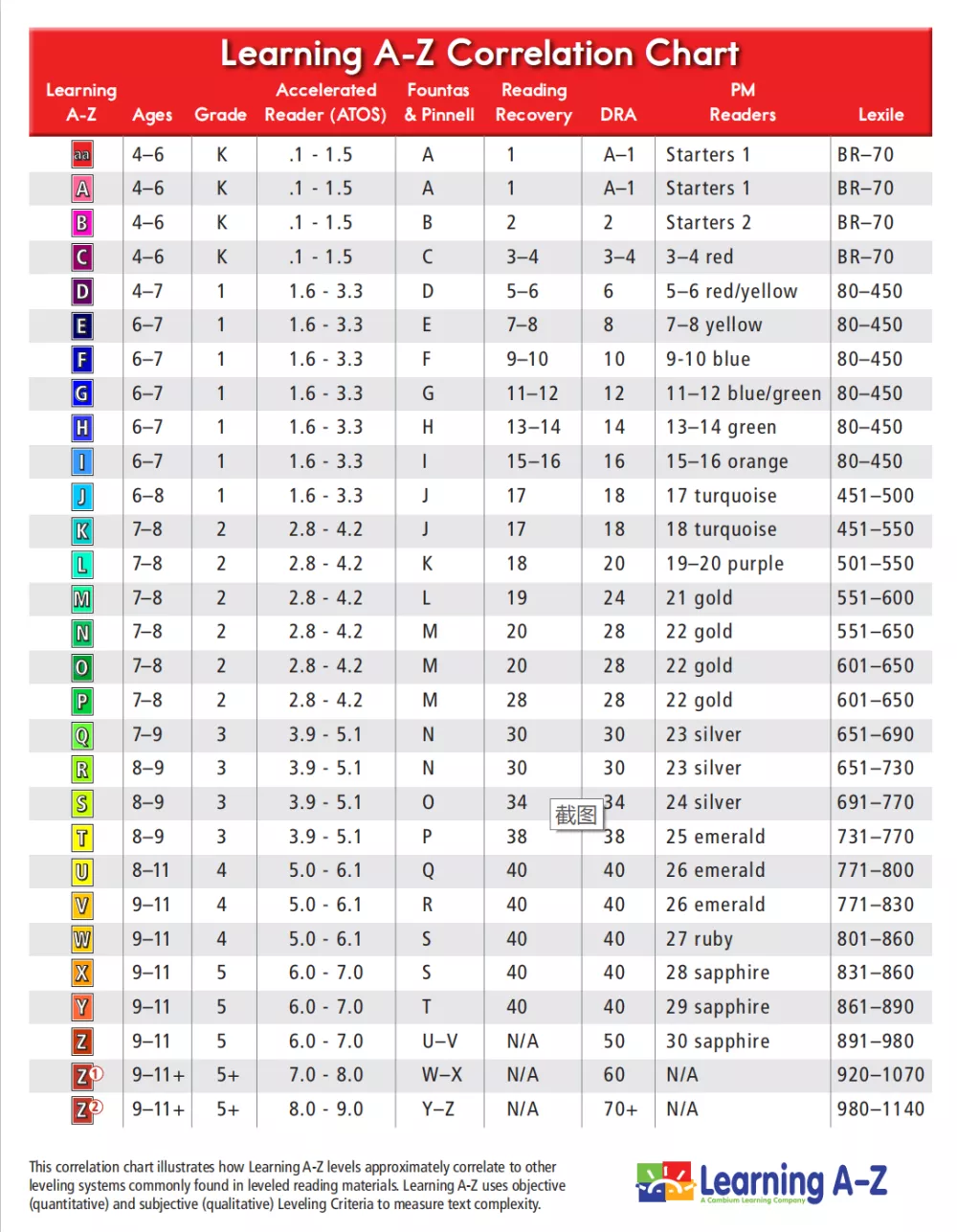Select the level W icon
957x1232 pixels.
tap(82, 939)
